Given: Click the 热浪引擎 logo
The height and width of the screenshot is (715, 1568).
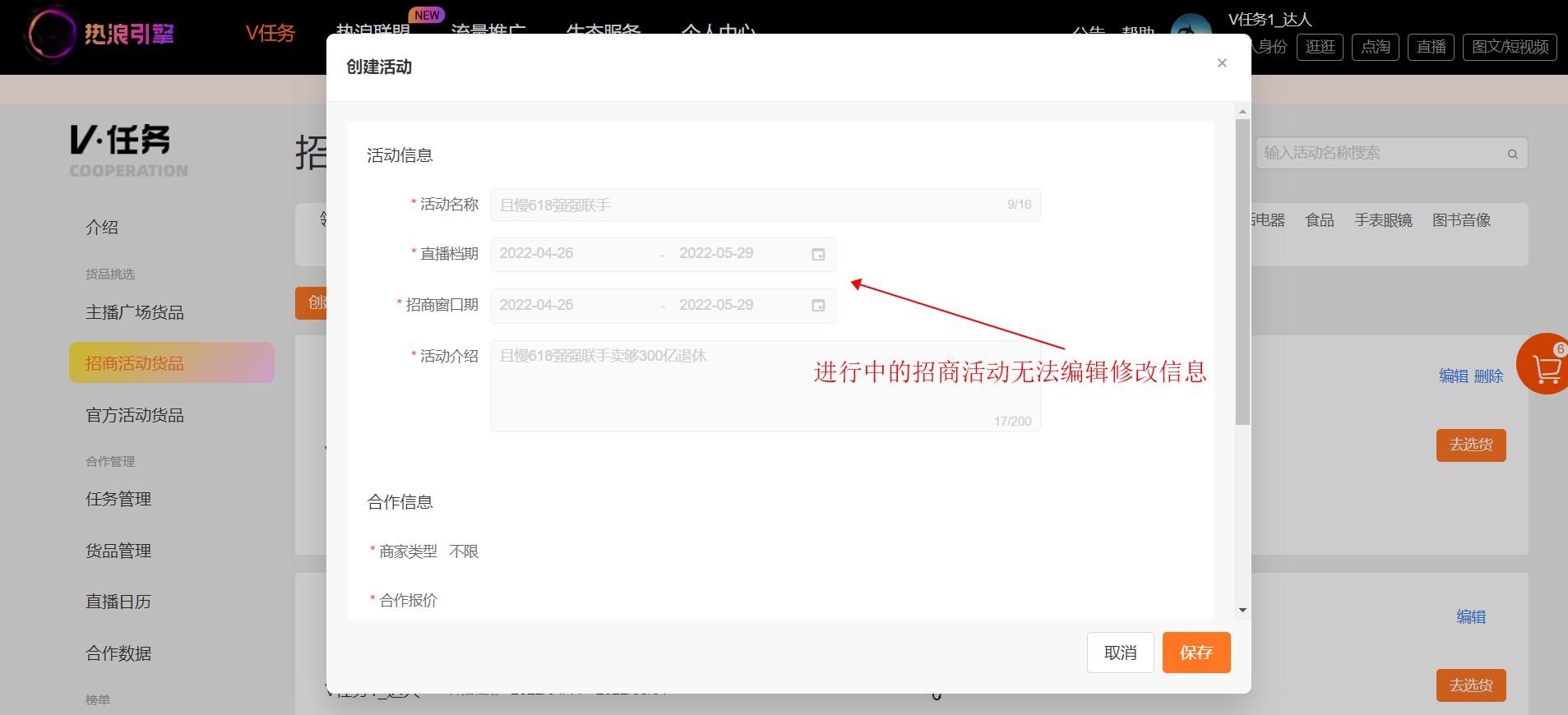Looking at the screenshot, I should tap(100, 35).
